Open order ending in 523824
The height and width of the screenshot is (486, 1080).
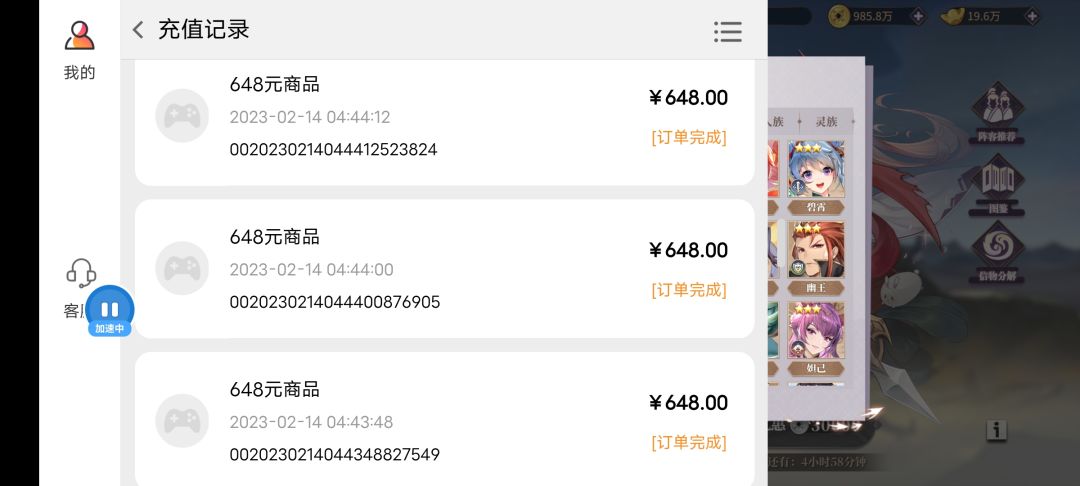click(444, 117)
